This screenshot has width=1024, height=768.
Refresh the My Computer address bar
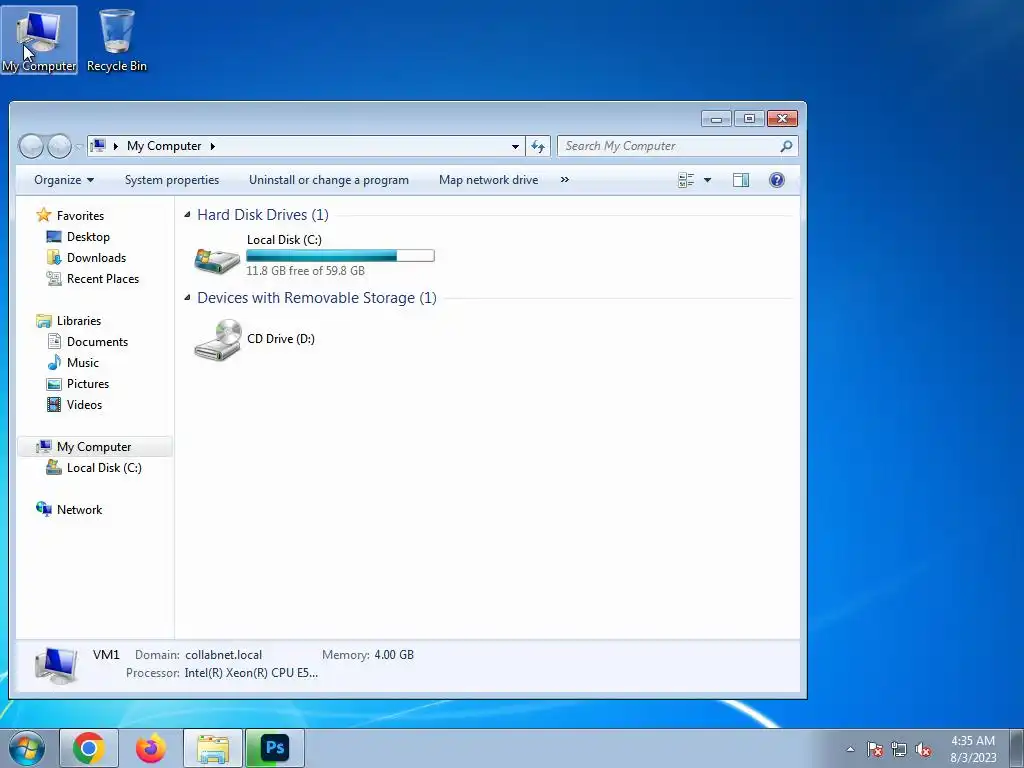tap(538, 146)
